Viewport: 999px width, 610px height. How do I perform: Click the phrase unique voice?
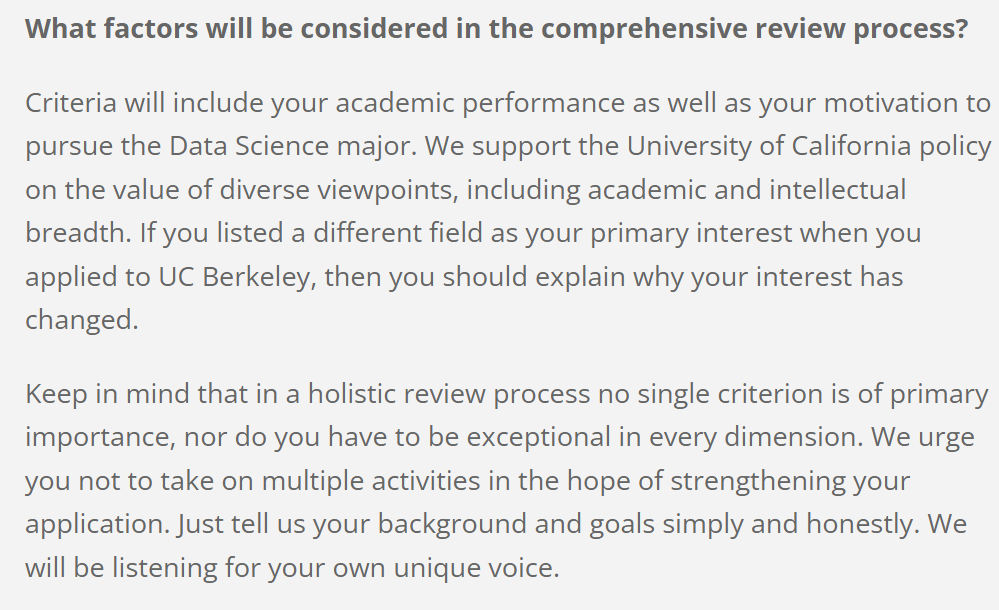click(477, 568)
